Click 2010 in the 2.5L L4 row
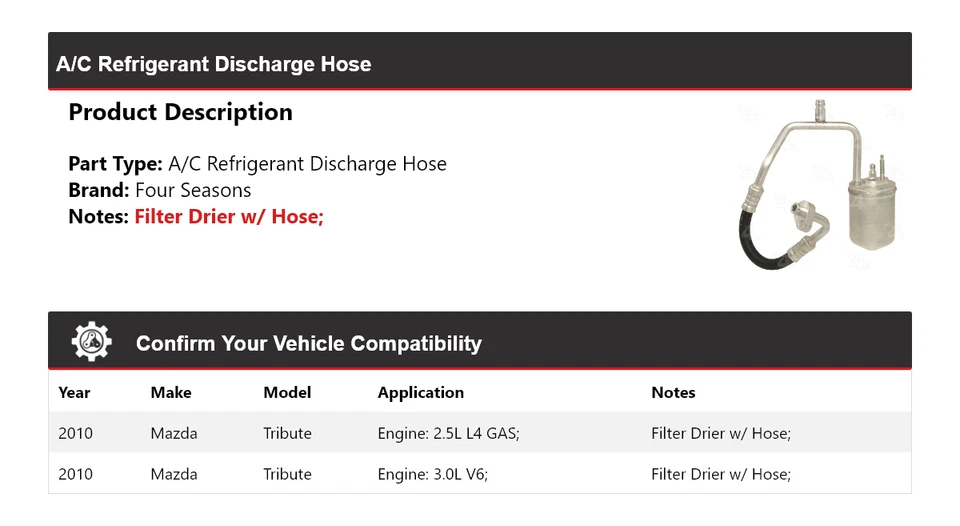960x526 pixels. coord(75,433)
